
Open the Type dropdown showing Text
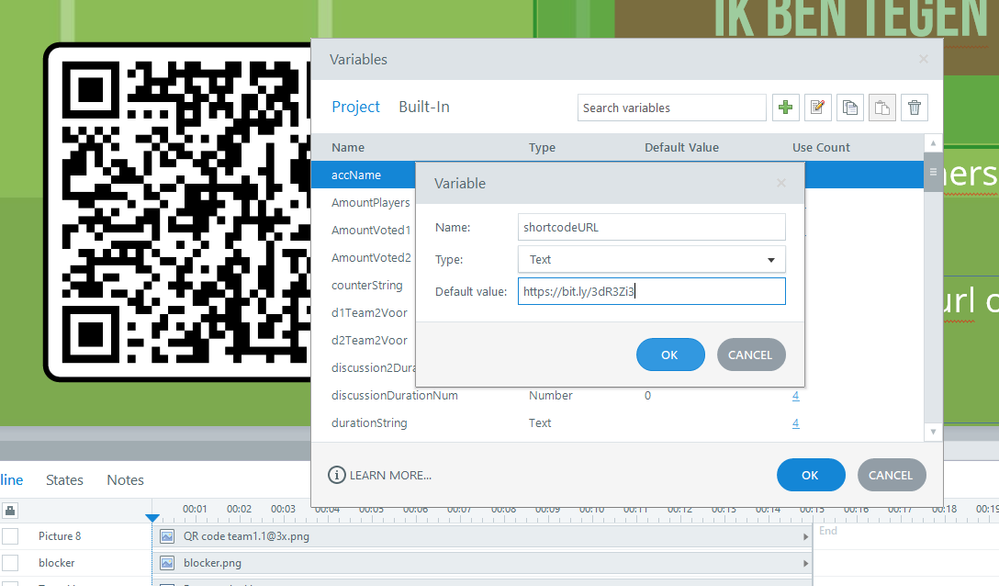pos(651,260)
